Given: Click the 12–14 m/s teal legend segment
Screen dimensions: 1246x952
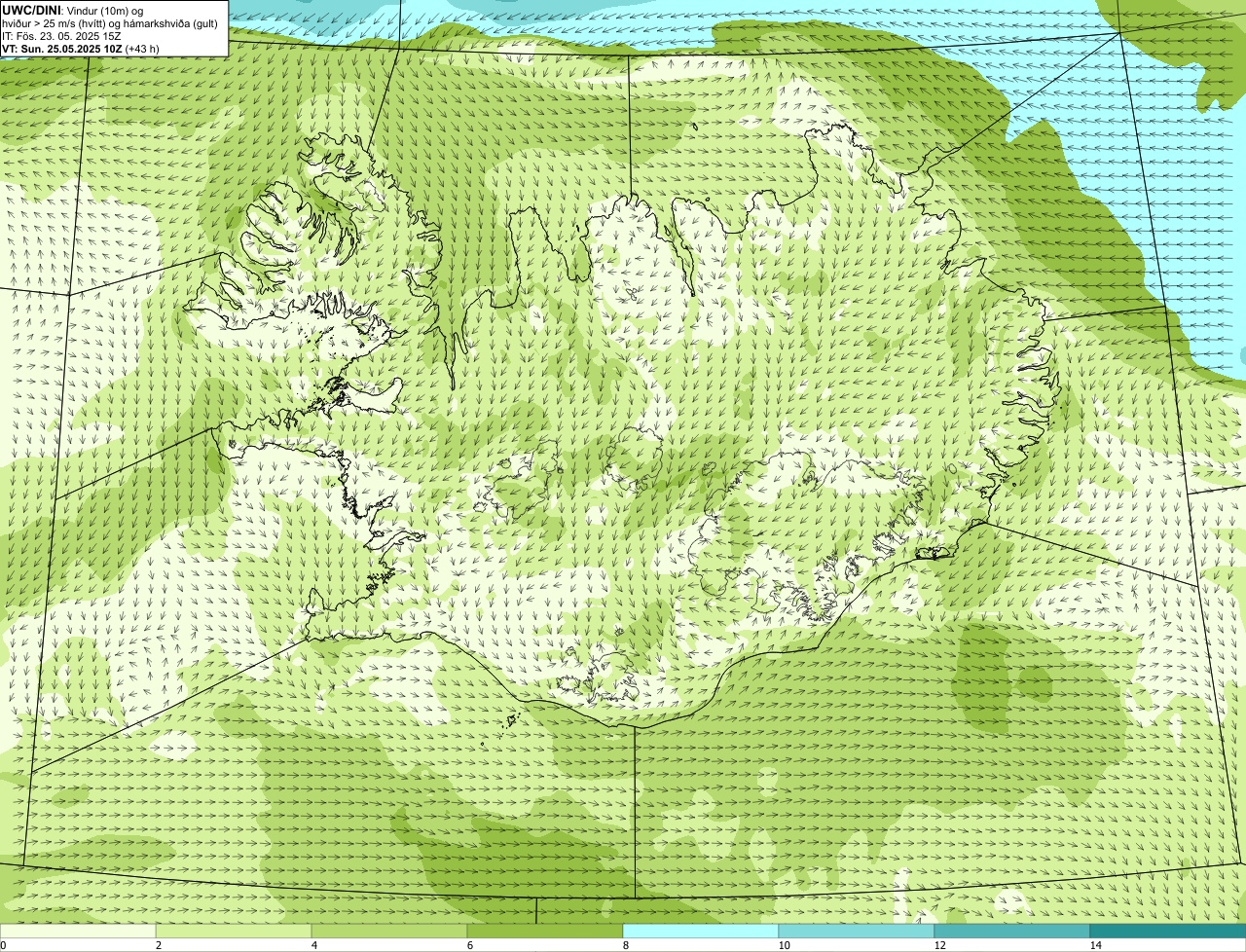Looking at the screenshot, I should click(1012, 931).
